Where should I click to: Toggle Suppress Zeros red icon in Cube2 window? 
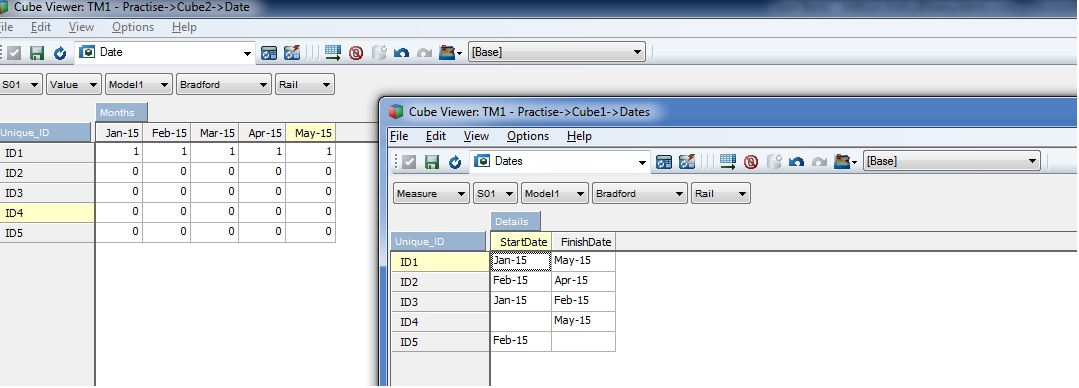[x=356, y=53]
